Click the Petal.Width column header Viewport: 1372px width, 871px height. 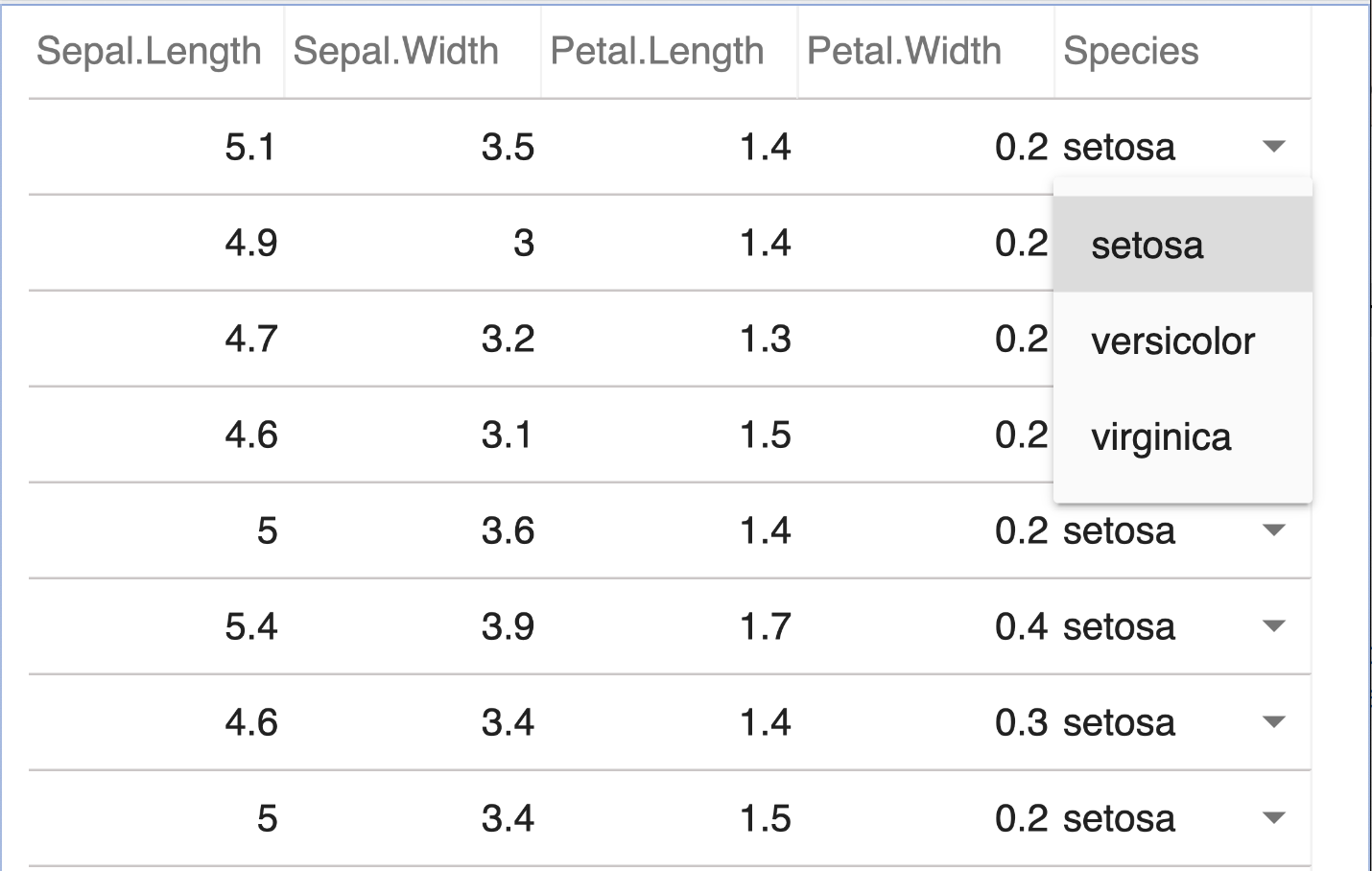(x=904, y=51)
